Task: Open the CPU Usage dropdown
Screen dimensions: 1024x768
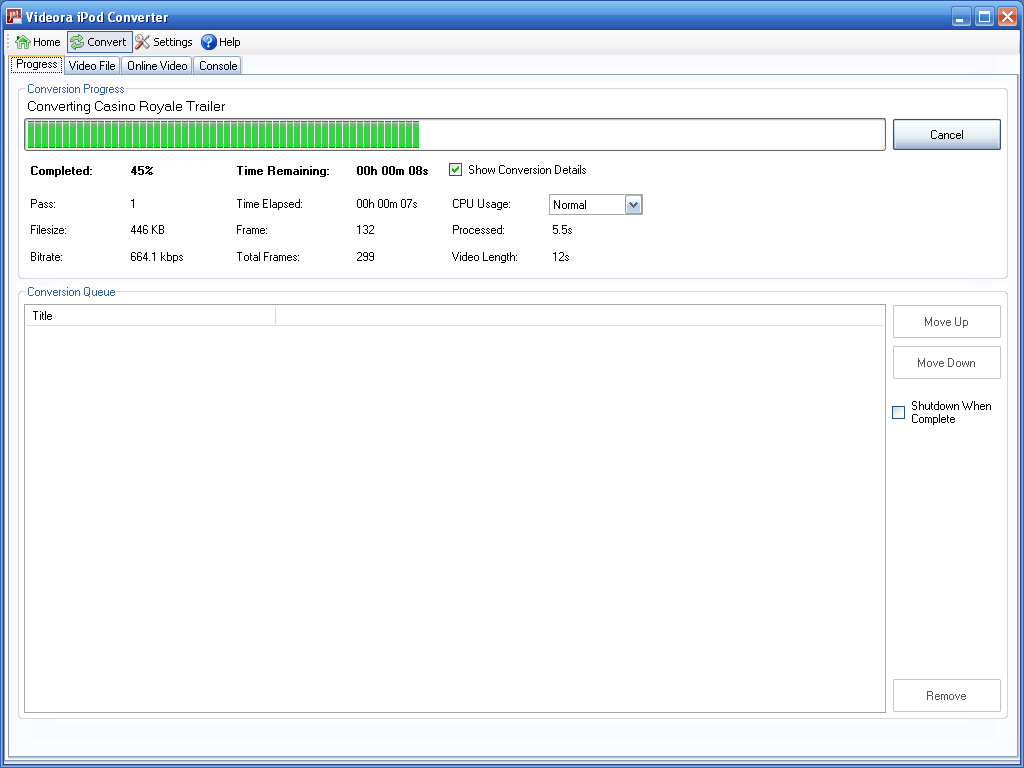Action: point(633,204)
